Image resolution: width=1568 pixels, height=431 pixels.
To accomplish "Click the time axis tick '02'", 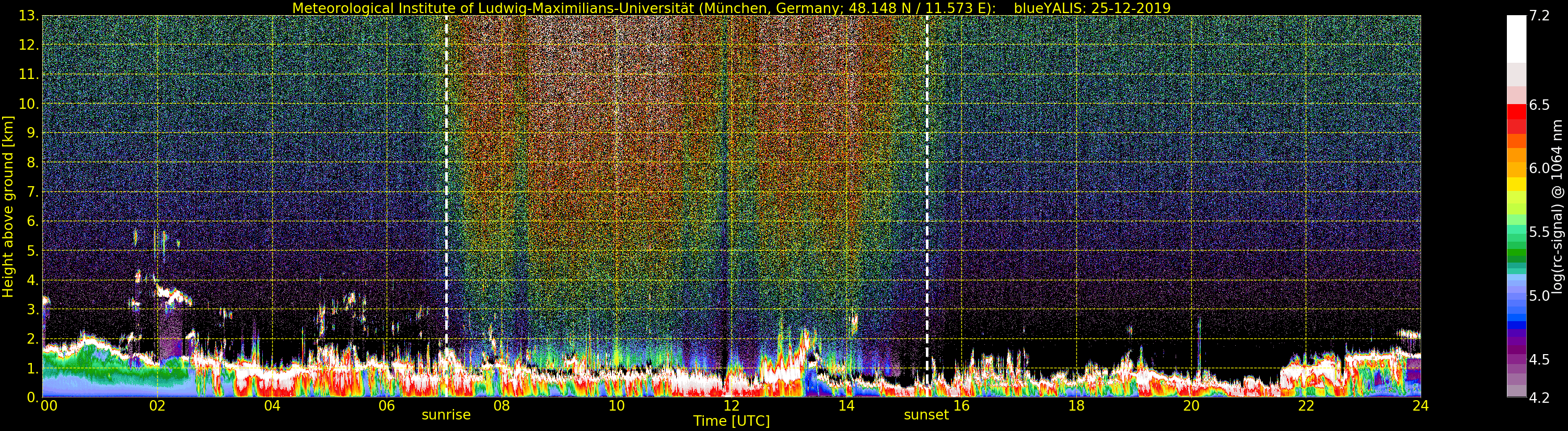I will (x=157, y=405).
